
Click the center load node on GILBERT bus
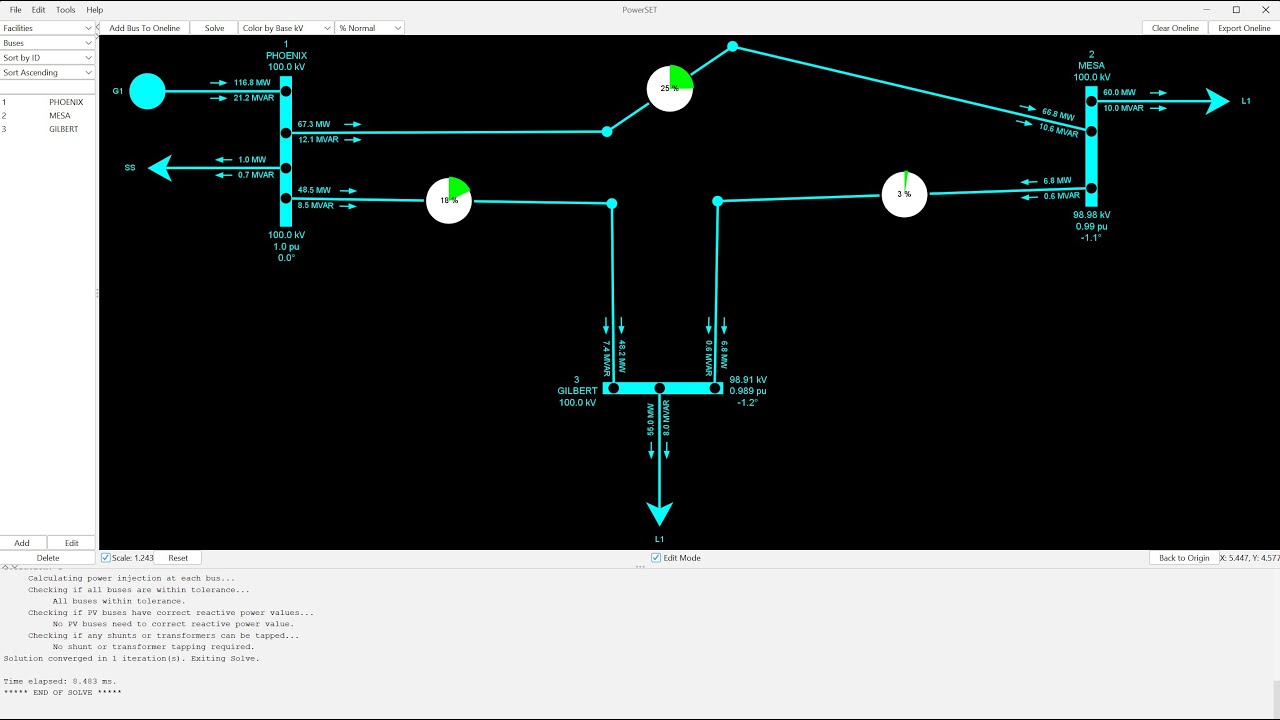(x=659, y=388)
